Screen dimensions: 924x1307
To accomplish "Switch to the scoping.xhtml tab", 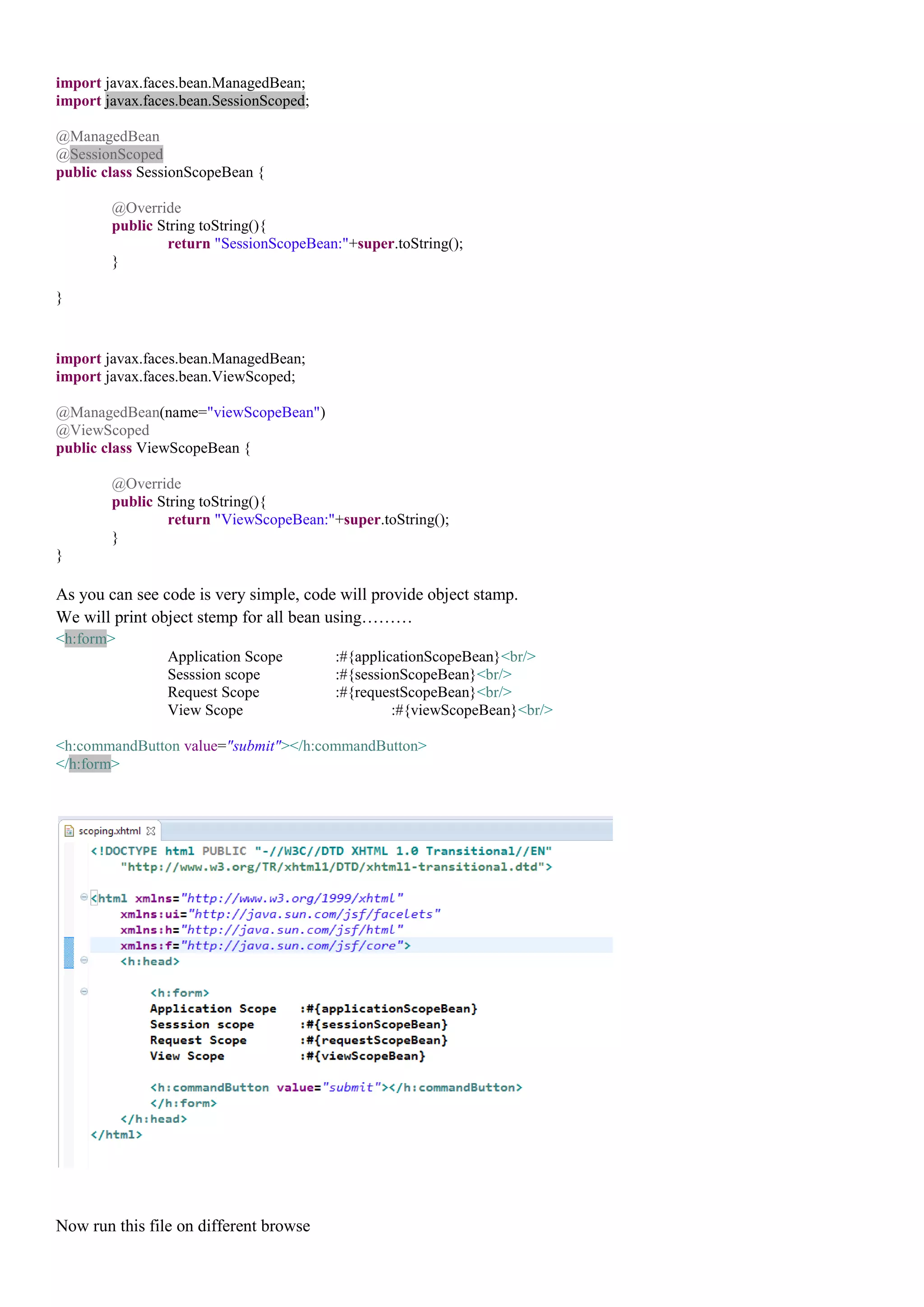I will (x=109, y=831).
